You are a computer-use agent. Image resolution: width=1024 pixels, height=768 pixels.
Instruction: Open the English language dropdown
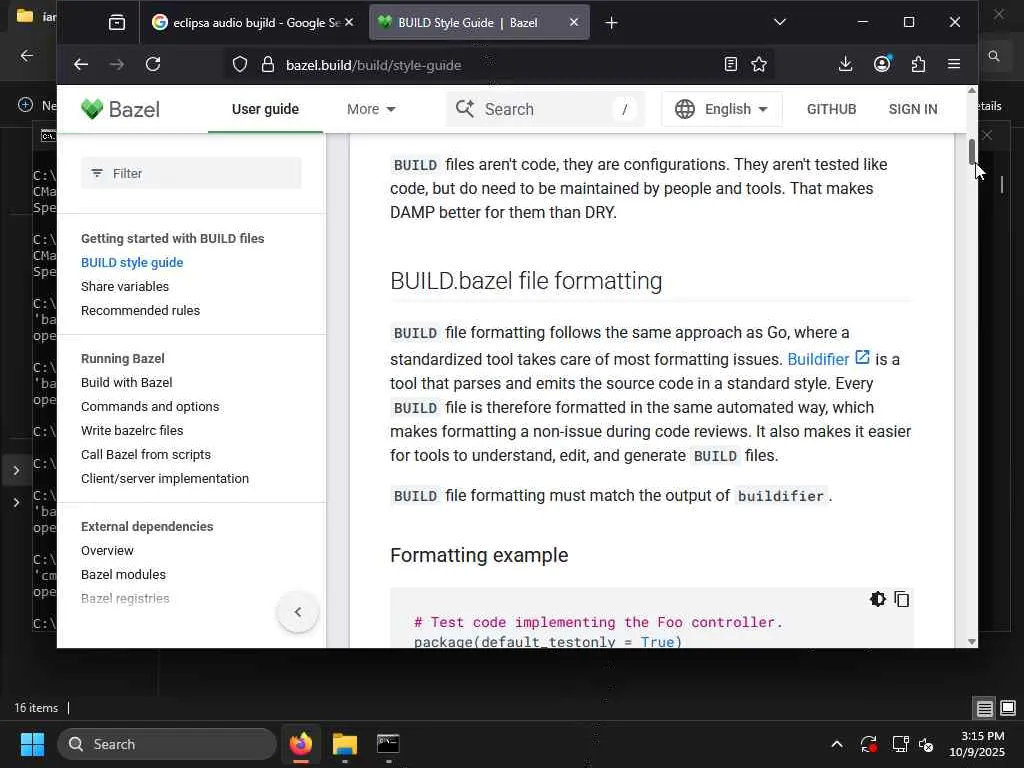[722, 109]
